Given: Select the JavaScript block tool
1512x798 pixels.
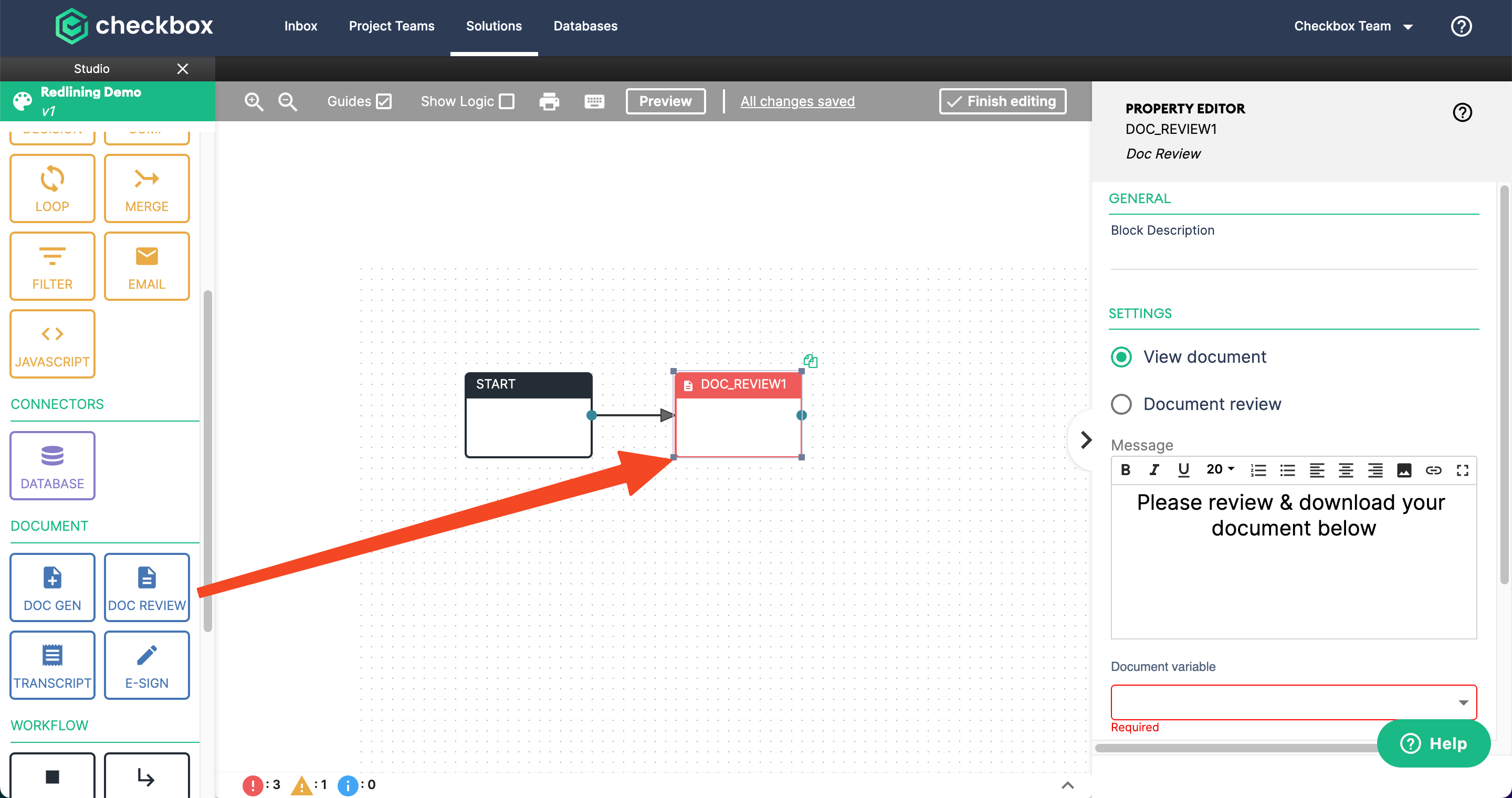Looking at the screenshot, I should click(52, 344).
